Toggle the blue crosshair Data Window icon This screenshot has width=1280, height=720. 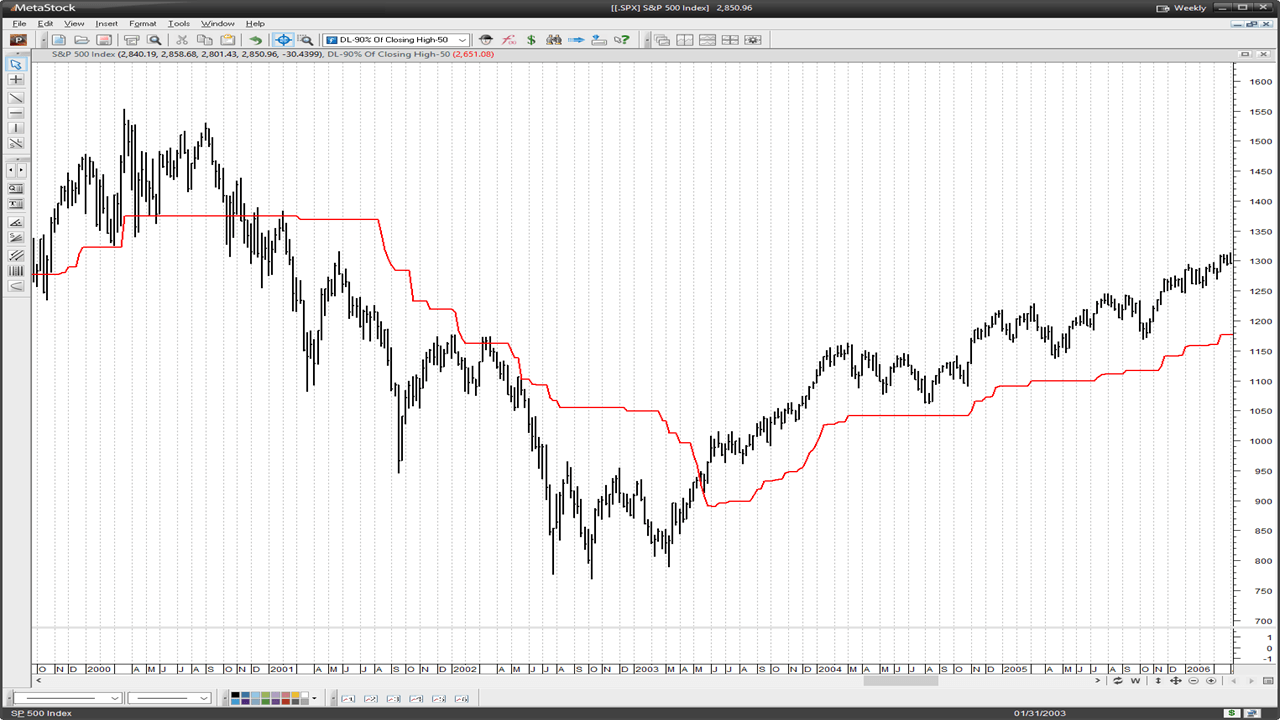[283, 40]
